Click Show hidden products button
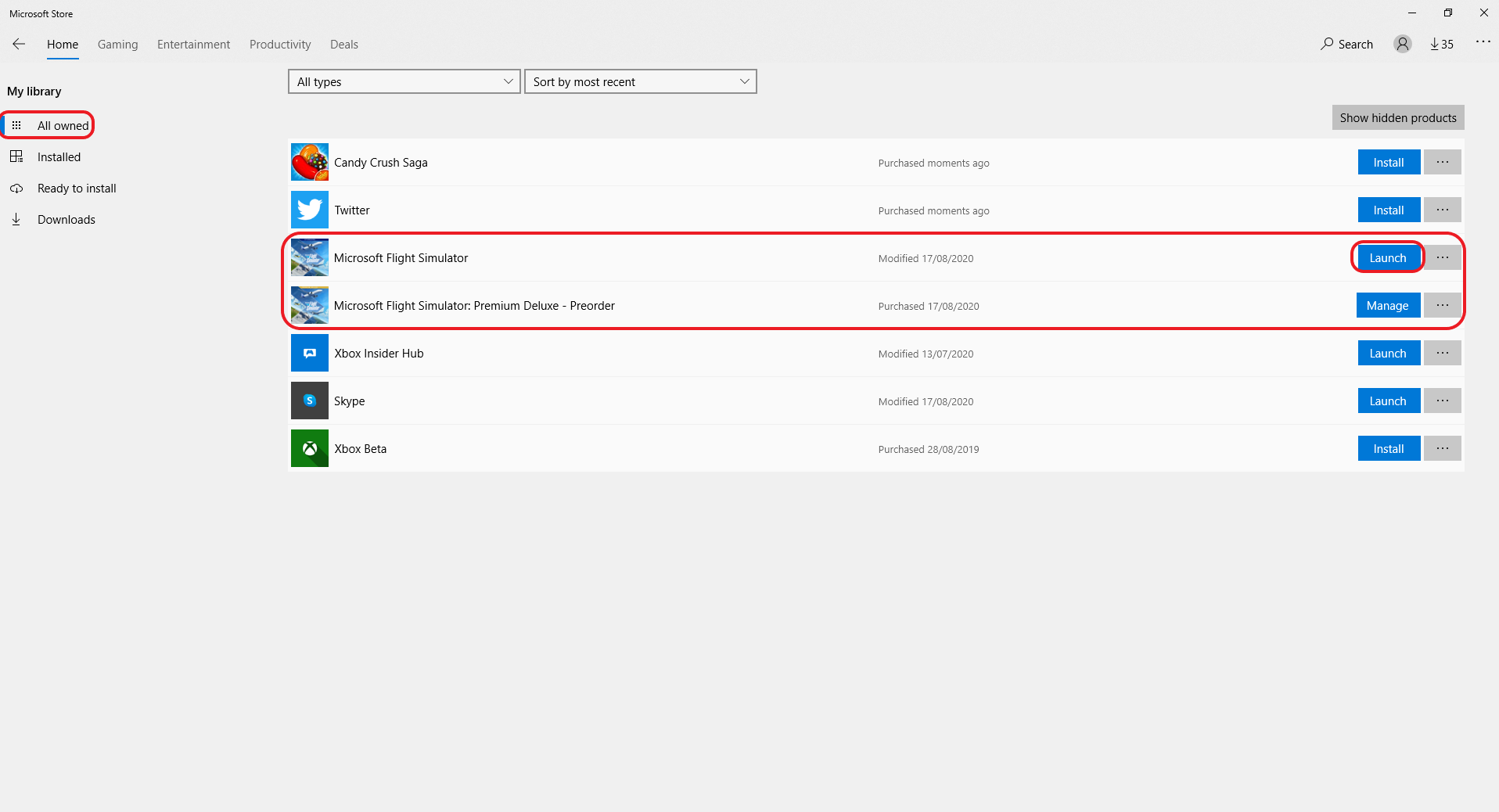Viewport: 1499px width, 812px height. 1398,118
